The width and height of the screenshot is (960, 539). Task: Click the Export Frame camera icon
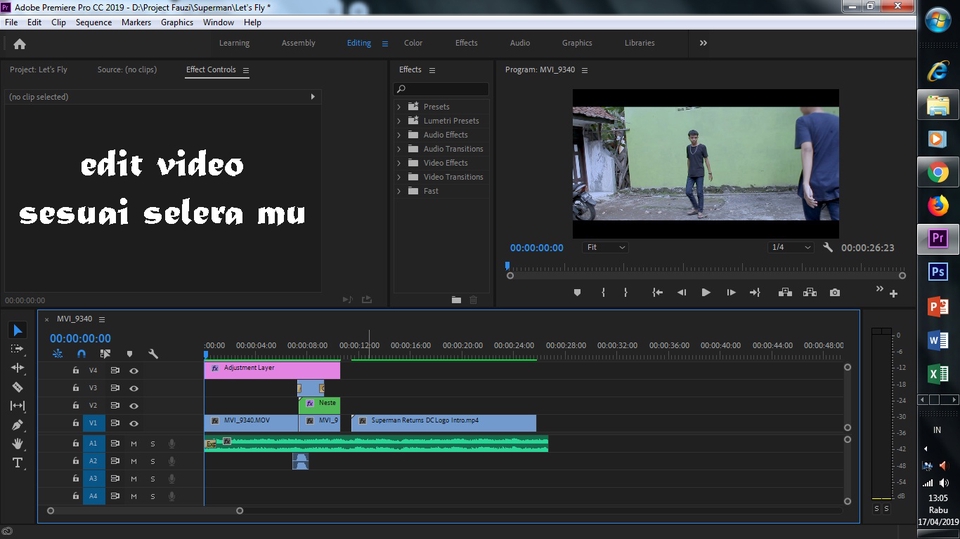[x=835, y=293]
